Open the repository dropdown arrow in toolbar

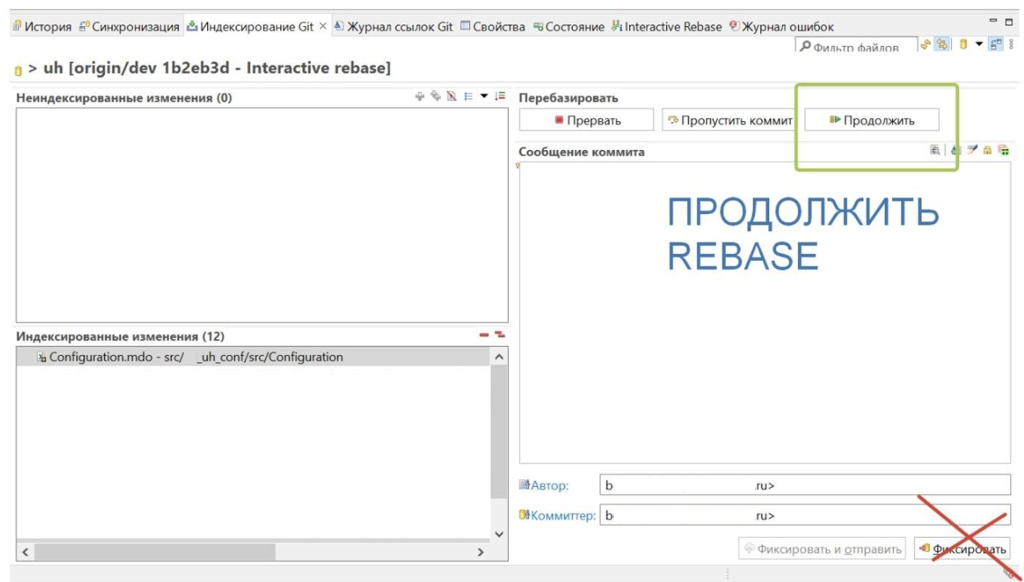click(x=979, y=45)
